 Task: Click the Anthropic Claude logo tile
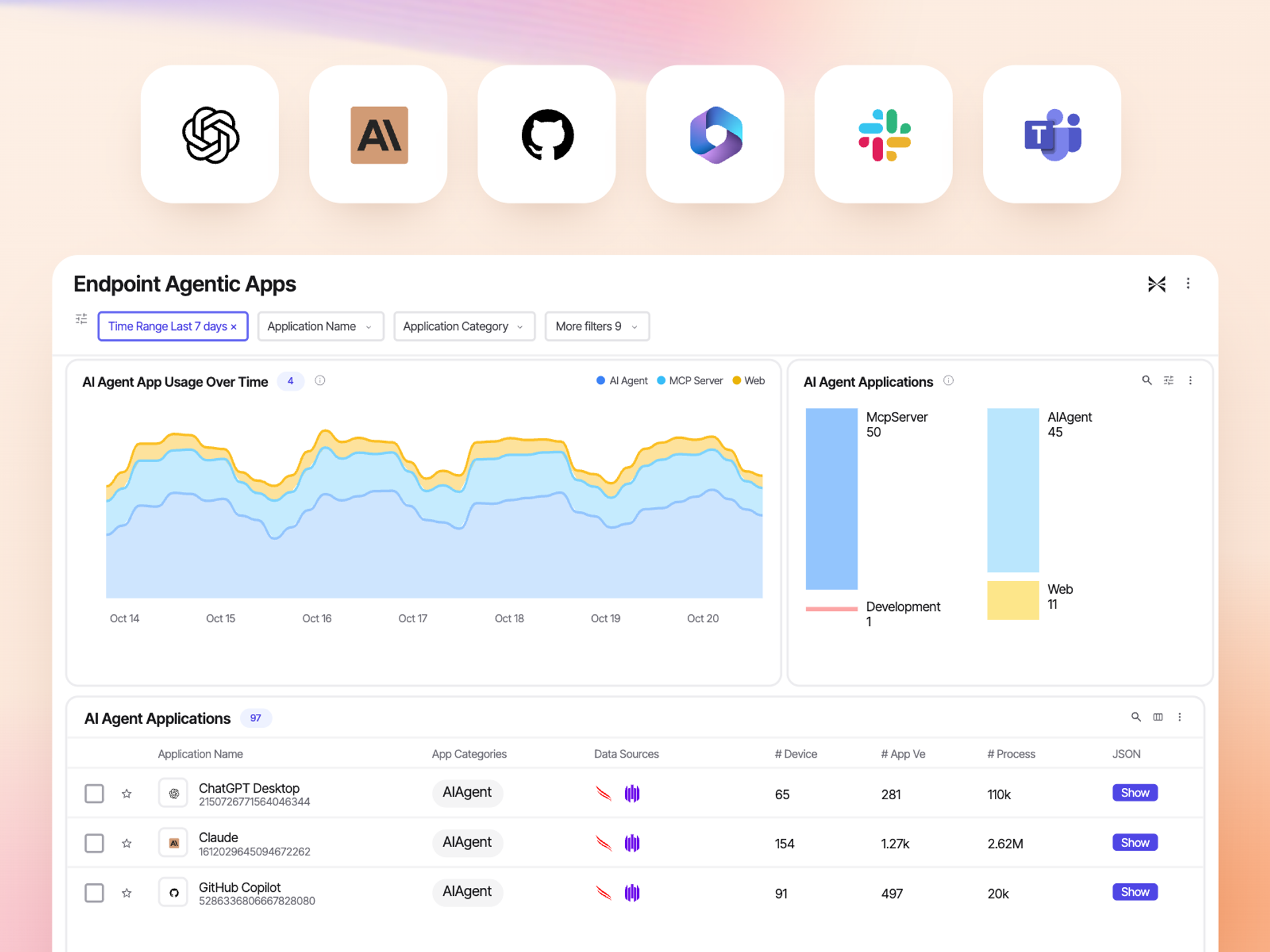click(x=378, y=134)
